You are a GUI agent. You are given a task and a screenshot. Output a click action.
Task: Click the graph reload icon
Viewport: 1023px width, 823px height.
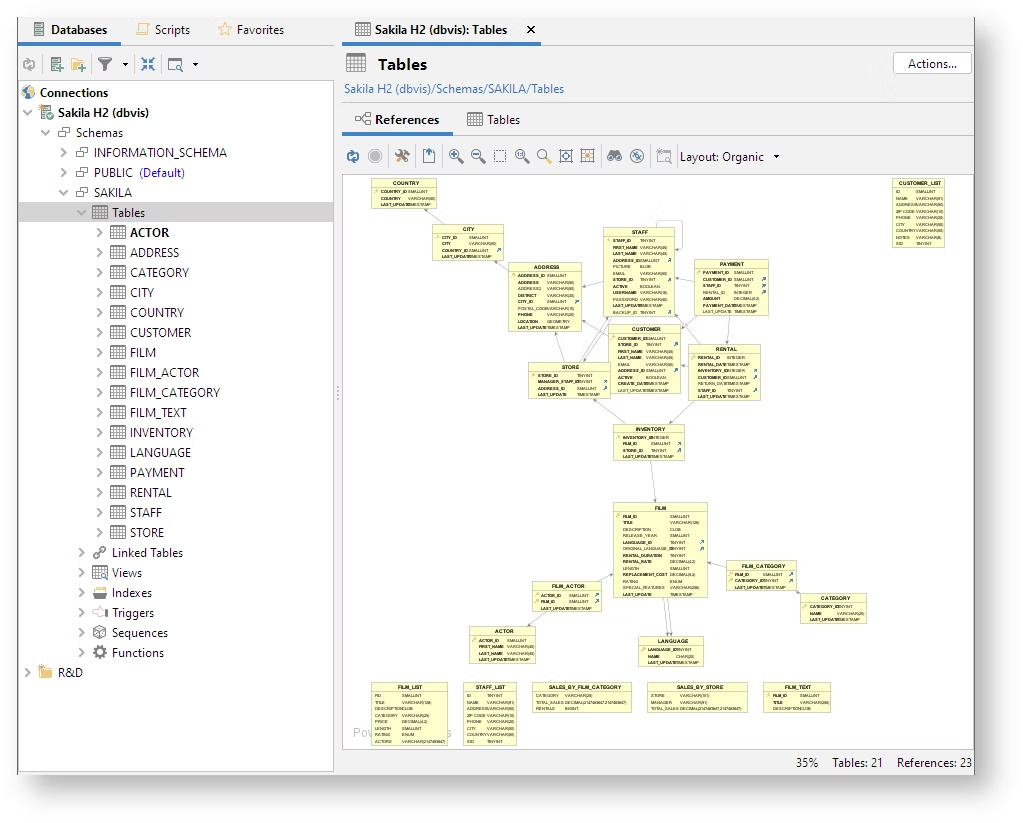tap(353, 156)
